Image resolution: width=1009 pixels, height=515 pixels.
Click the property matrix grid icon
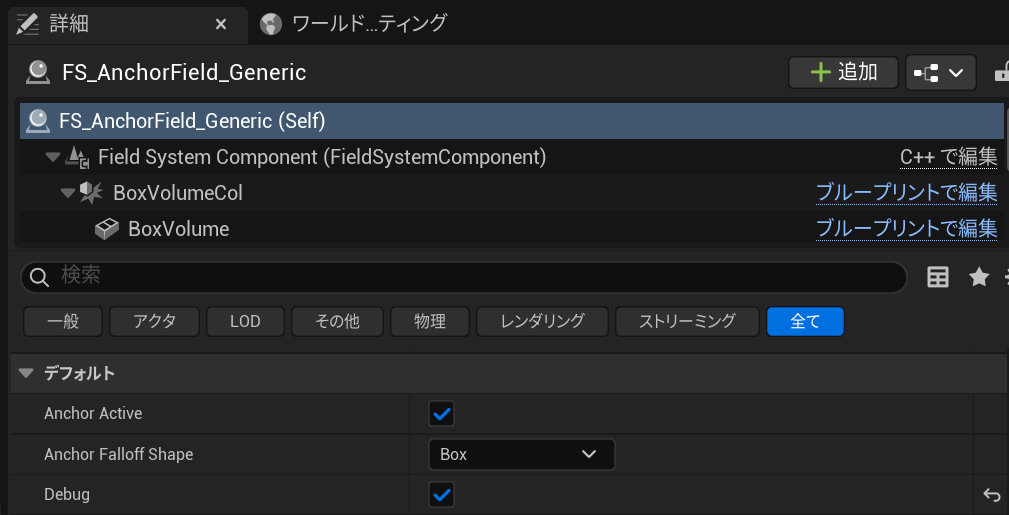[x=937, y=278]
